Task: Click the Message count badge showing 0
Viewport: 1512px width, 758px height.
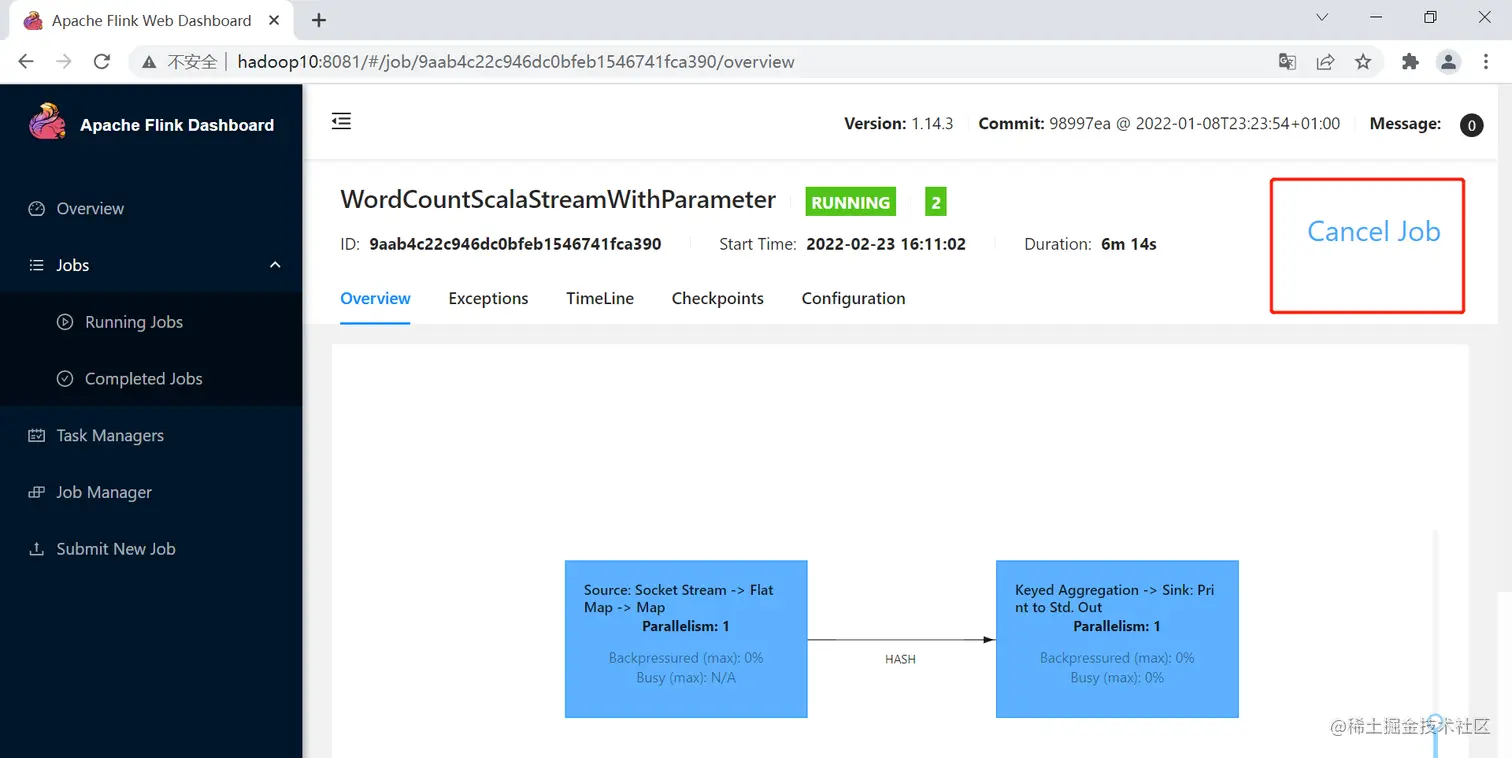Action: point(1471,125)
